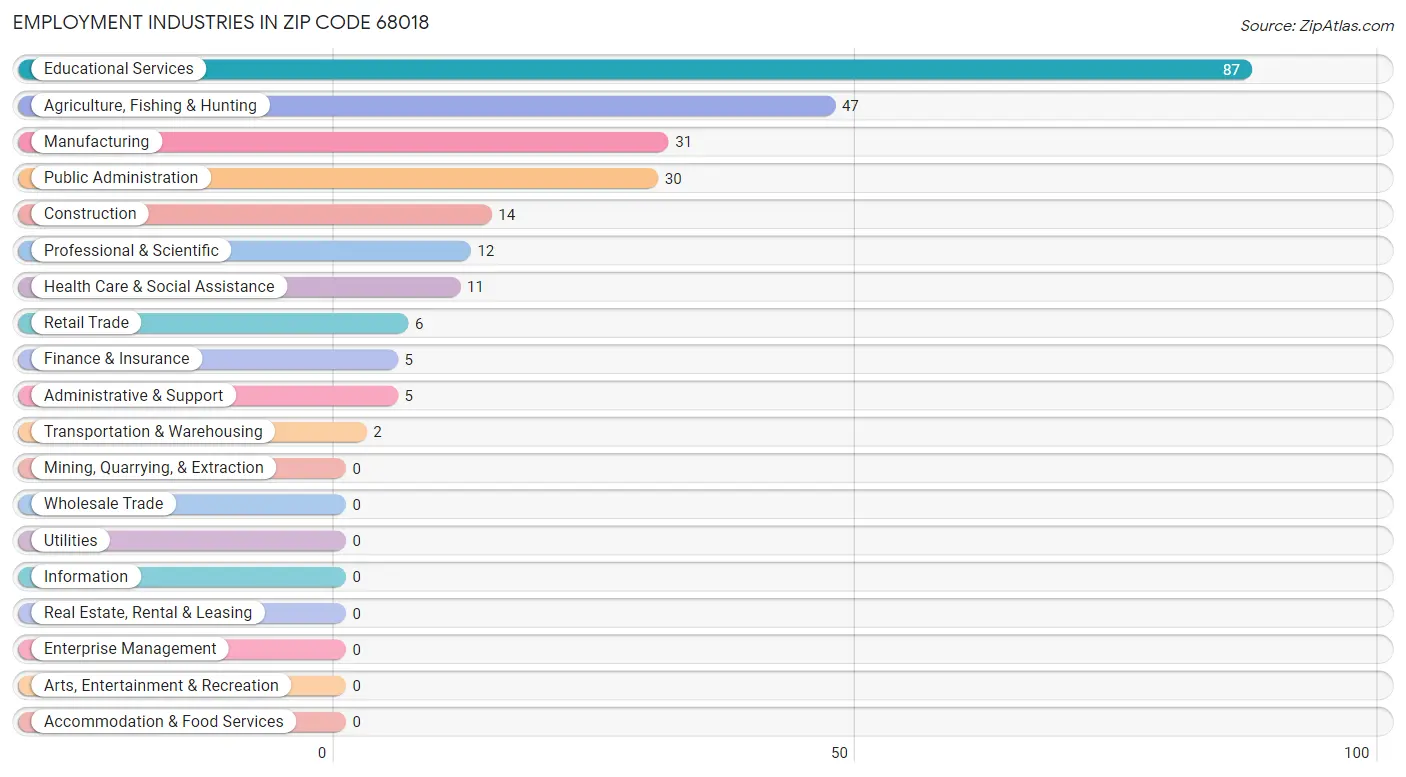Click the Transportation & Warehousing label
Image resolution: width=1406 pixels, height=777 pixels.
153,431
